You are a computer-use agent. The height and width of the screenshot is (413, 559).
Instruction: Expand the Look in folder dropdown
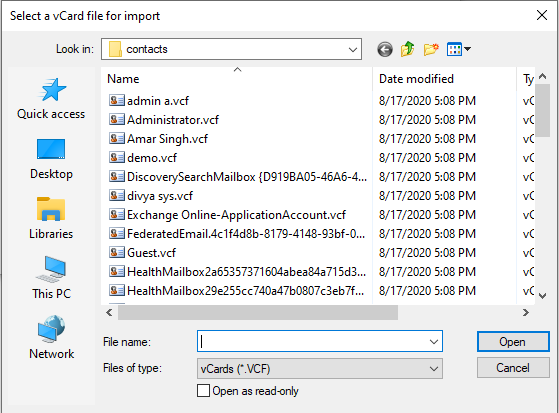(353, 49)
